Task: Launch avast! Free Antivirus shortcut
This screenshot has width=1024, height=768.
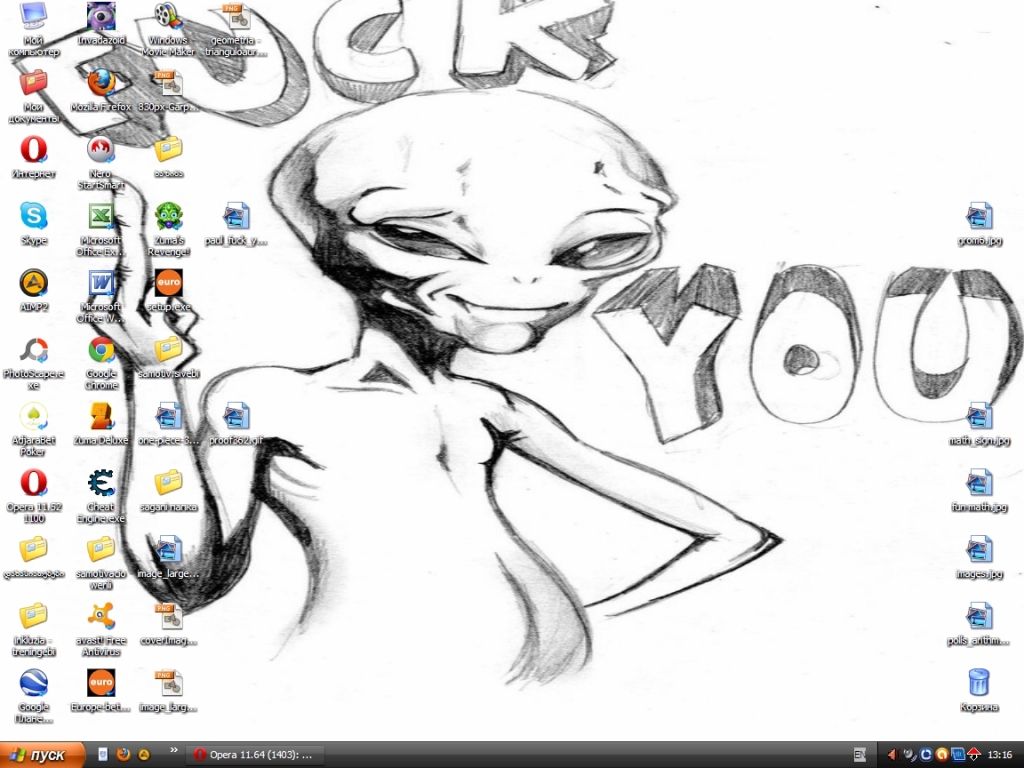Action: click(x=100, y=618)
